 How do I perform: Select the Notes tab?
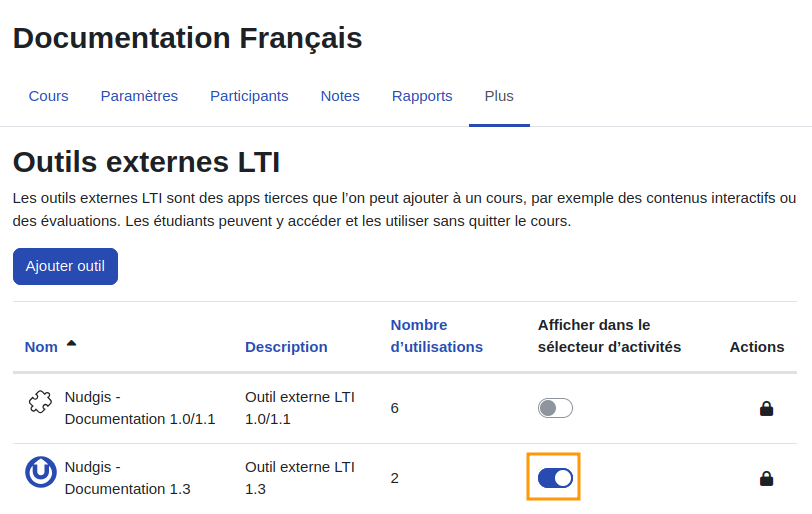(340, 96)
